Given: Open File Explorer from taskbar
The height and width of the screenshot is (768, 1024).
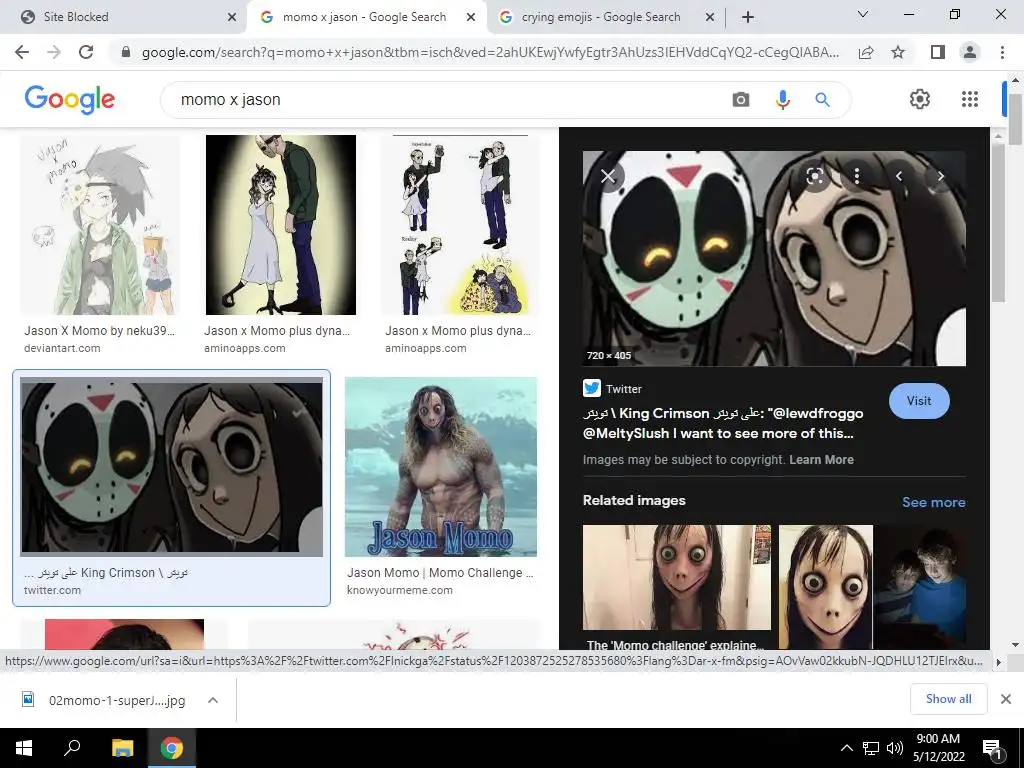Looking at the screenshot, I should [122, 748].
